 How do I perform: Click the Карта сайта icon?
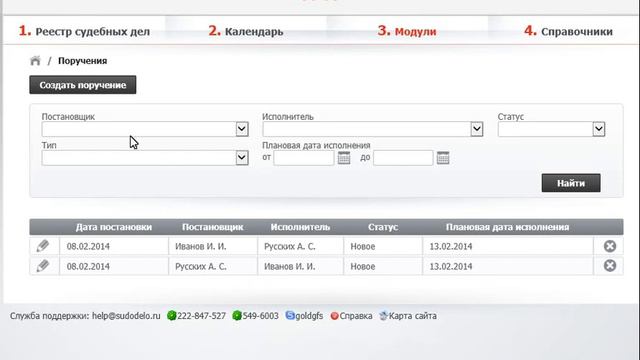pyautogui.click(x=383, y=316)
